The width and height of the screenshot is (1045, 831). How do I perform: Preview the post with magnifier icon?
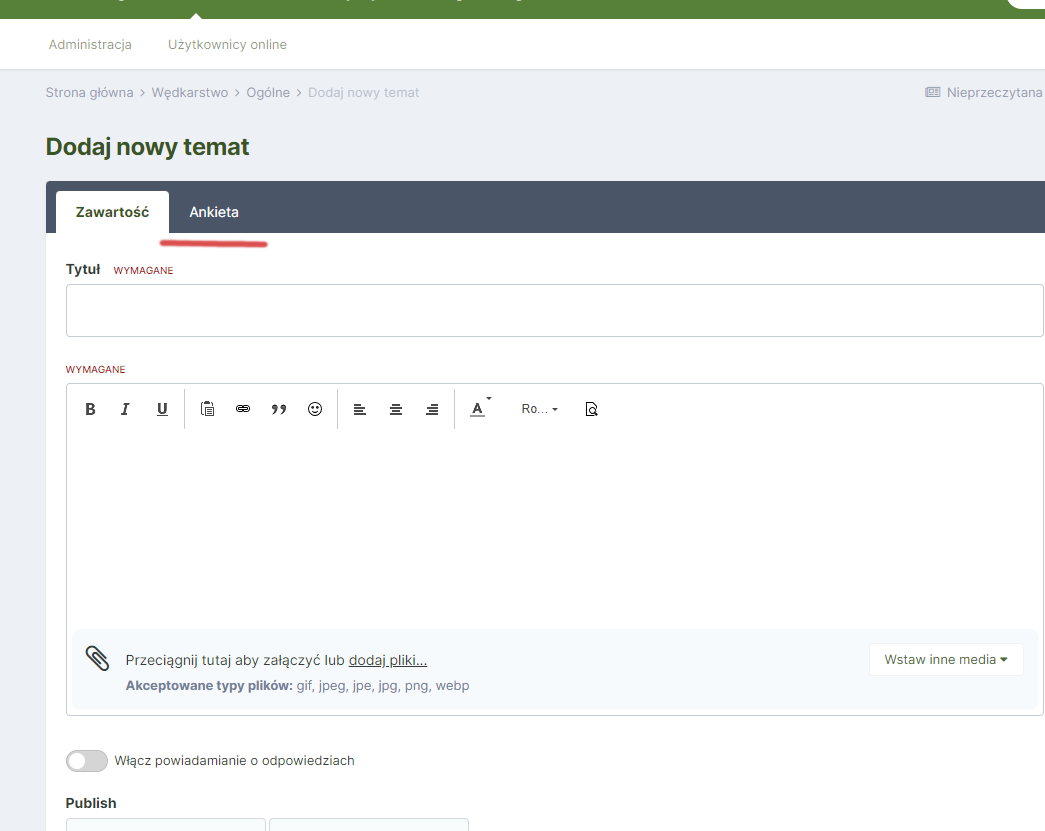click(x=591, y=409)
